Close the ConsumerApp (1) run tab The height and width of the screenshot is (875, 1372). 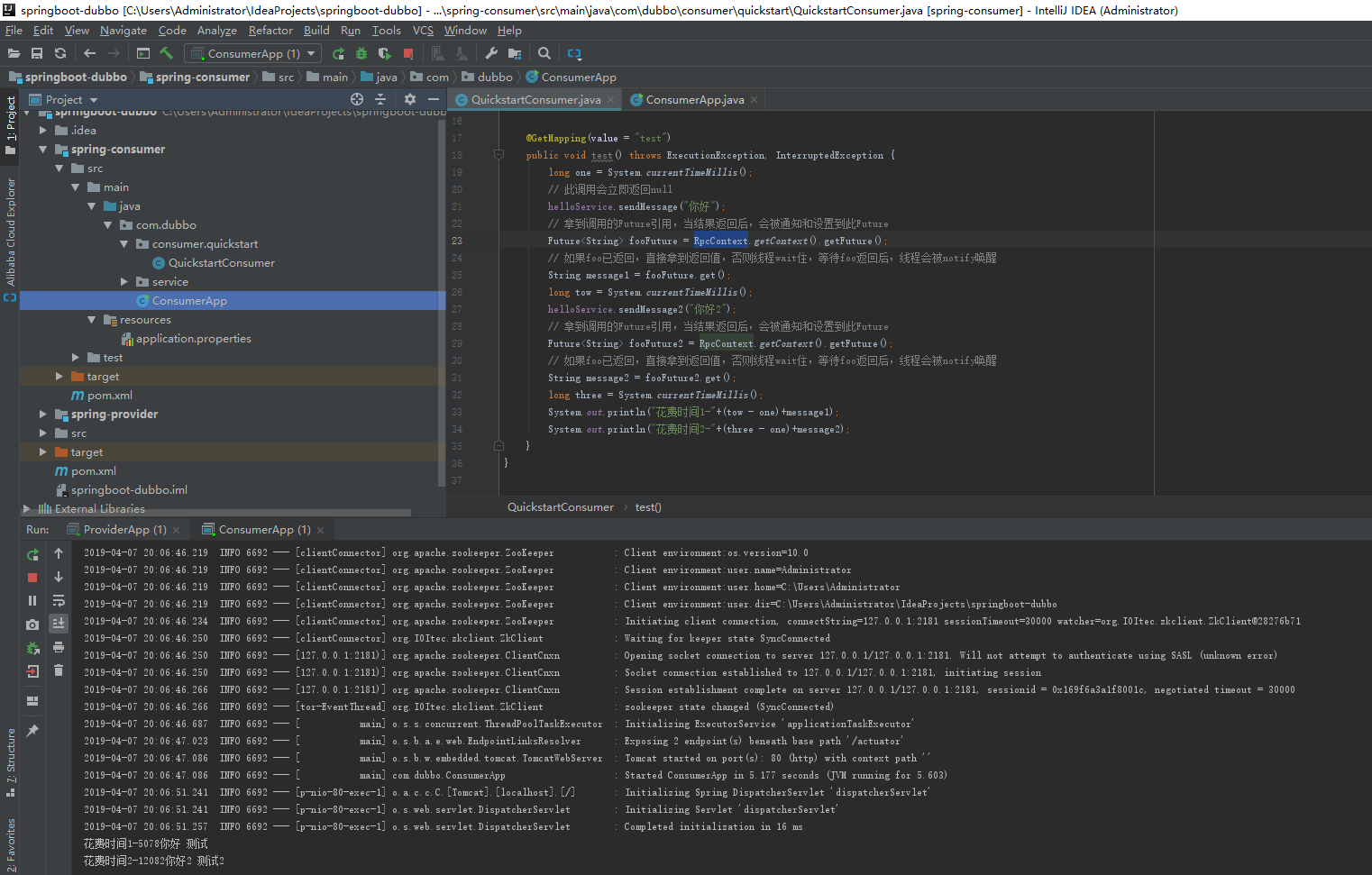coord(320,530)
